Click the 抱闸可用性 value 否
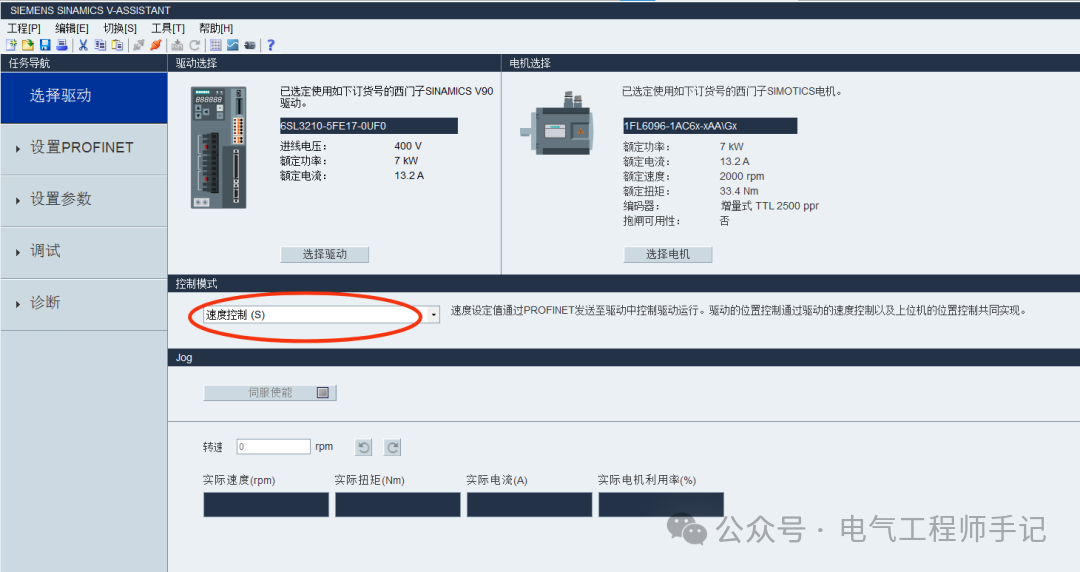The height and width of the screenshot is (572, 1080). point(725,221)
